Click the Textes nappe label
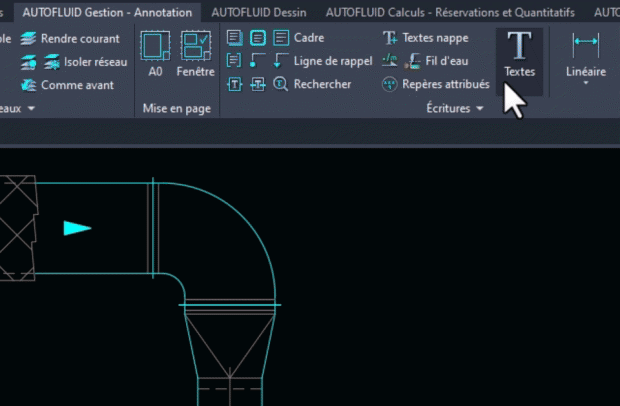This screenshot has height=406, width=620. (435, 38)
